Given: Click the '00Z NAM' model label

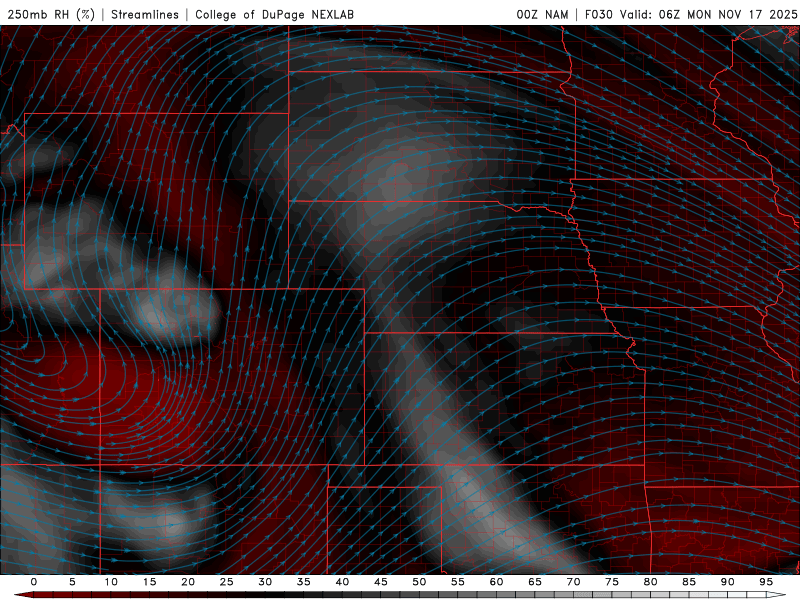Looking at the screenshot, I should (x=542, y=14).
